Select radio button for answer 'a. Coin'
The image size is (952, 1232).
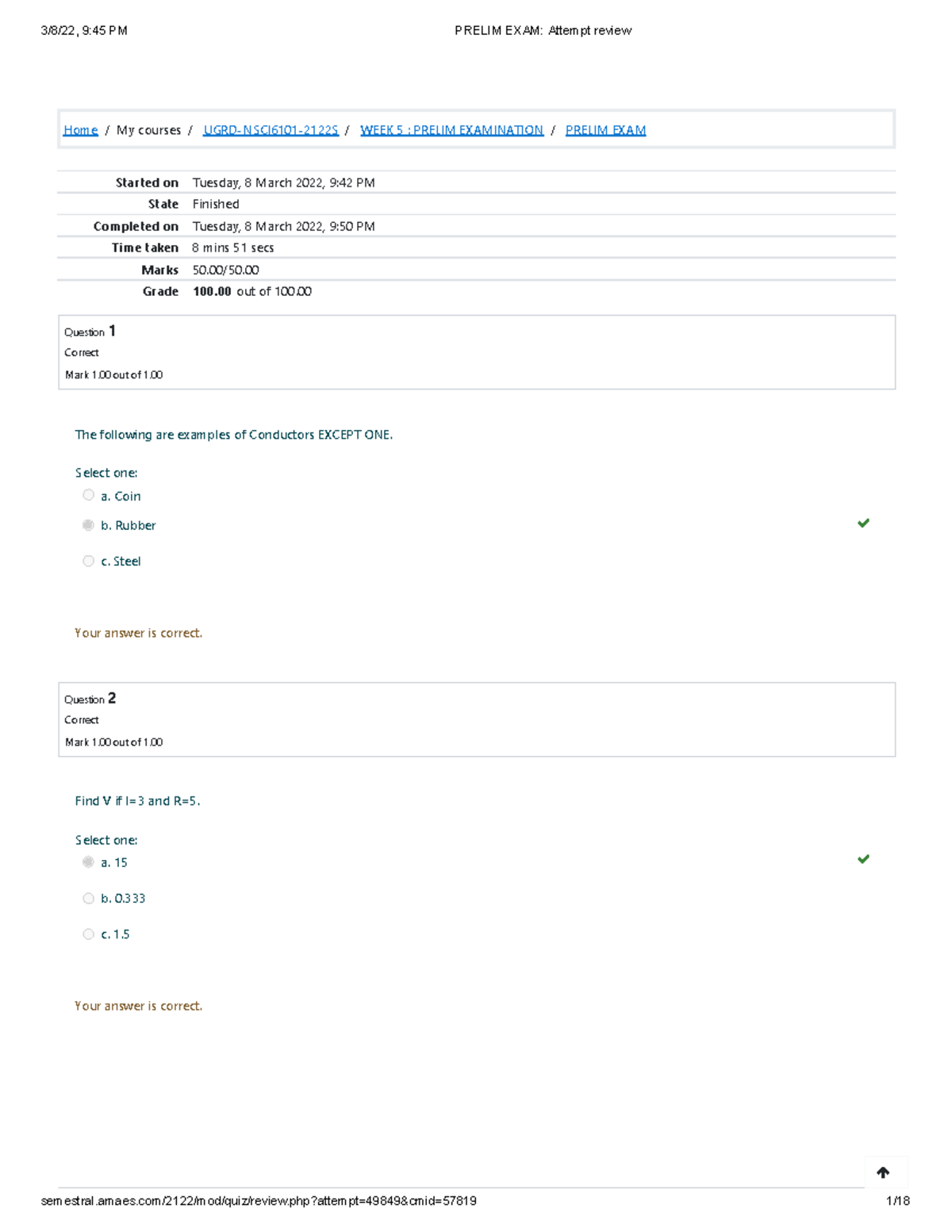click(x=88, y=494)
